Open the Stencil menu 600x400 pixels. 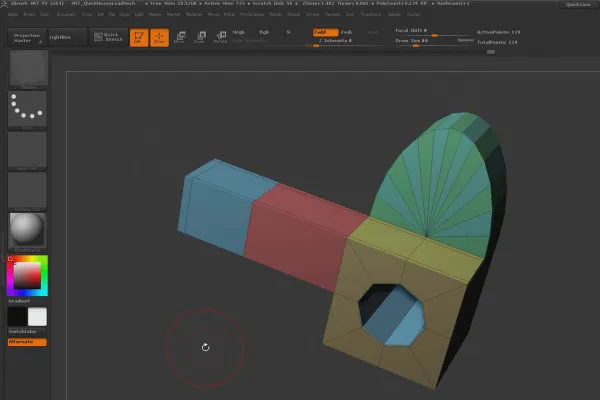click(x=293, y=15)
